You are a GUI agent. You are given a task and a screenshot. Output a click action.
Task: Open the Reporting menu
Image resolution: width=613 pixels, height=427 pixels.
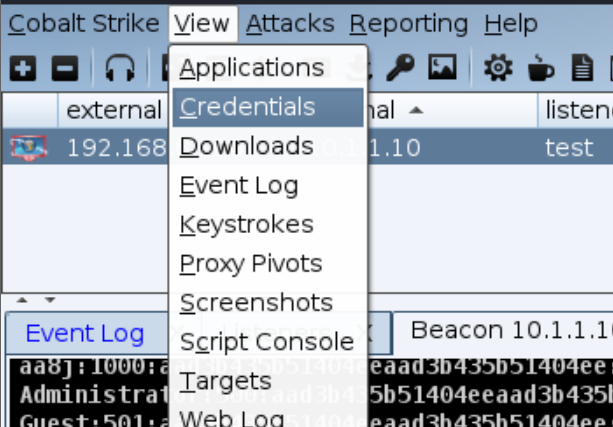409,24
